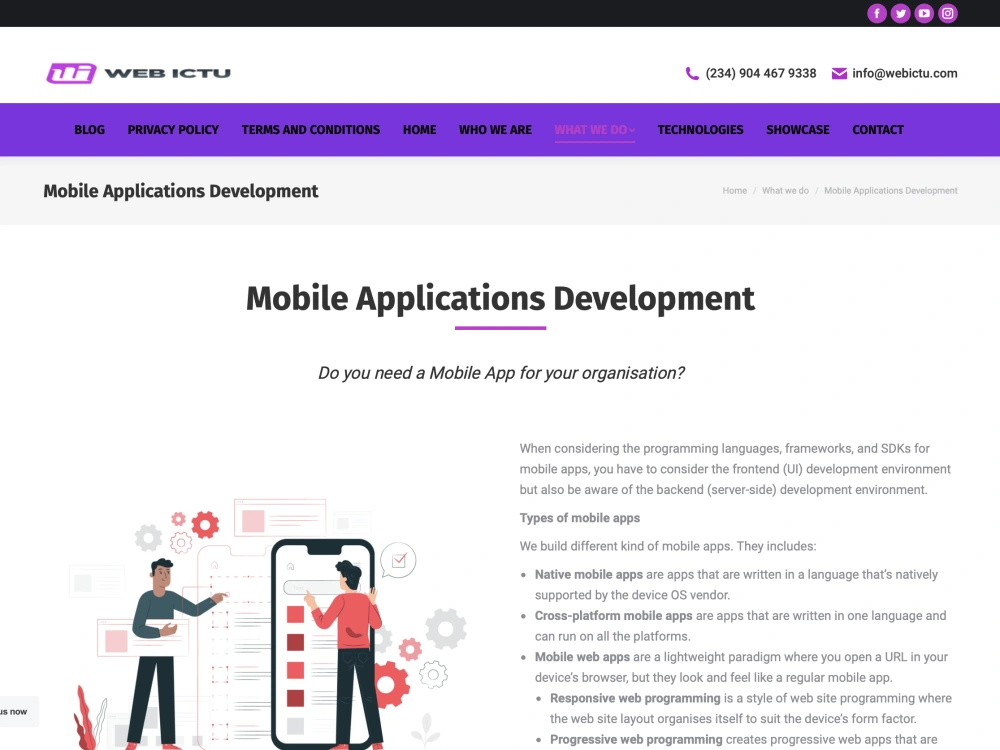Open the Showcase menu item
Viewport: 1000px width, 750px height.
798,129
